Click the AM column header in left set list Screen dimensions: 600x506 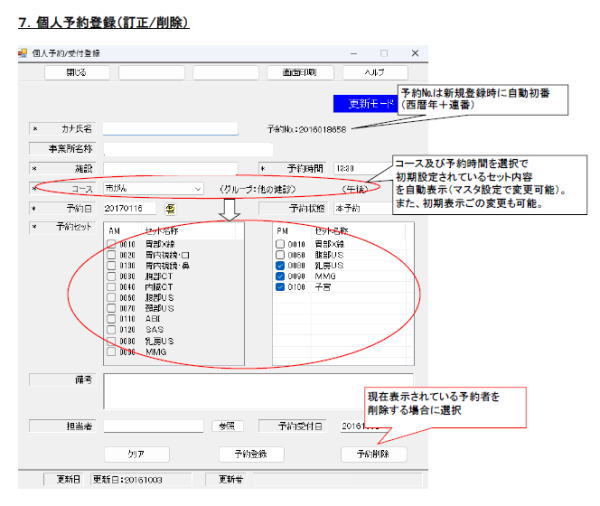(x=114, y=231)
